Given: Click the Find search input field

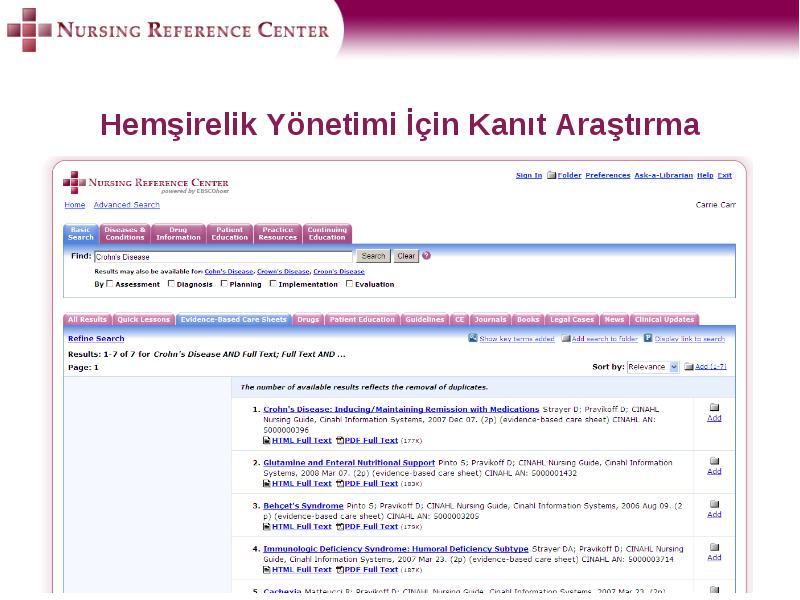Looking at the screenshot, I should 223,257.
